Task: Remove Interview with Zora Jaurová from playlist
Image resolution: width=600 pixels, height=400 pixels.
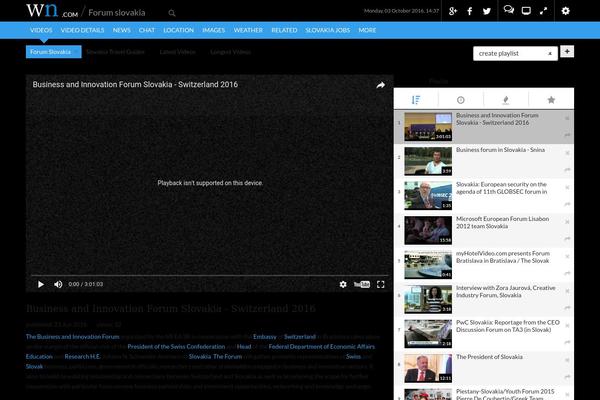Action: tap(567, 291)
